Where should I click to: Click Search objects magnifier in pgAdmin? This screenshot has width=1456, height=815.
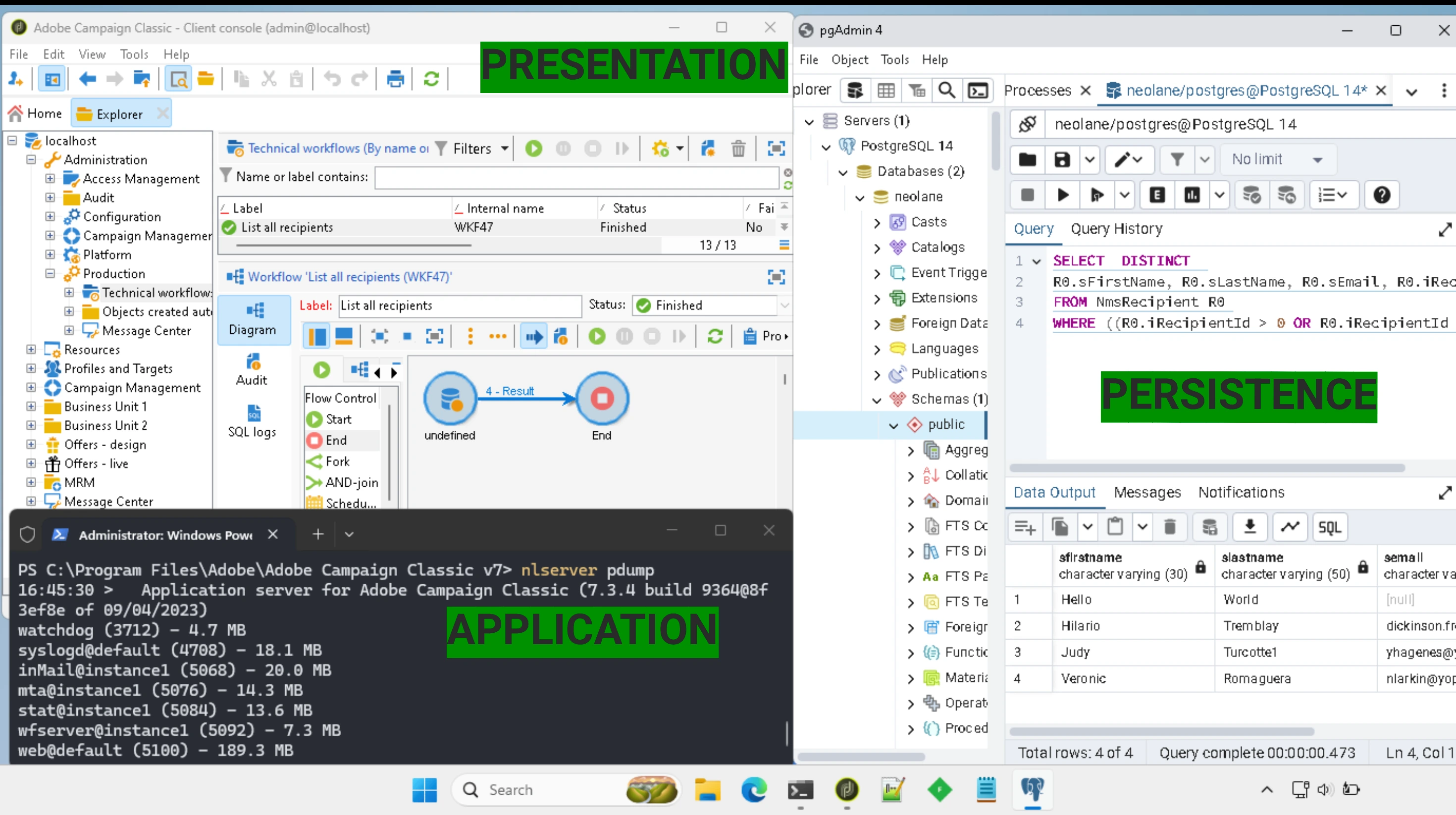pos(947,91)
